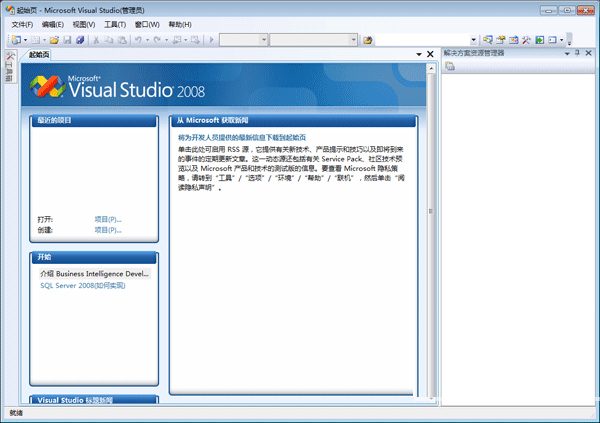The height and width of the screenshot is (423, 600).
Task: Click 项目(P)... link next to 创建
Action: click(x=108, y=230)
